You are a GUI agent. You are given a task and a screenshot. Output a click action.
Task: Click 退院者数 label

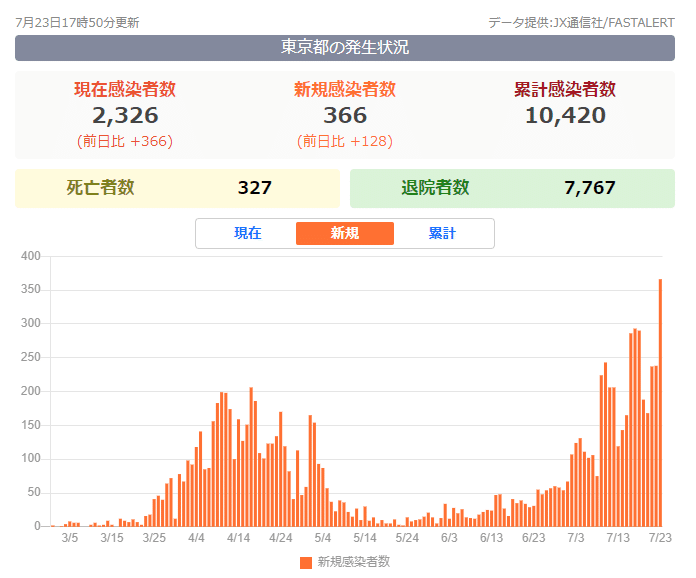pos(435,188)
